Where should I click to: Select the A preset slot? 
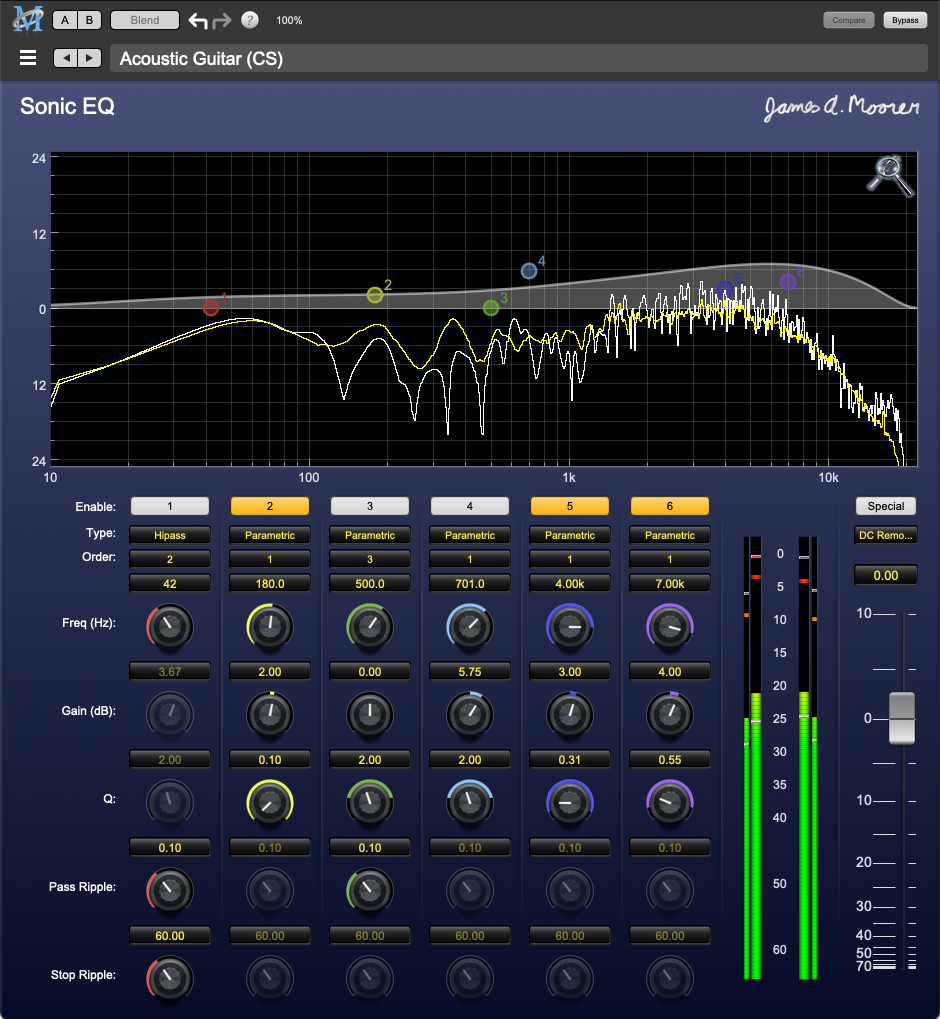pos(65,20)
